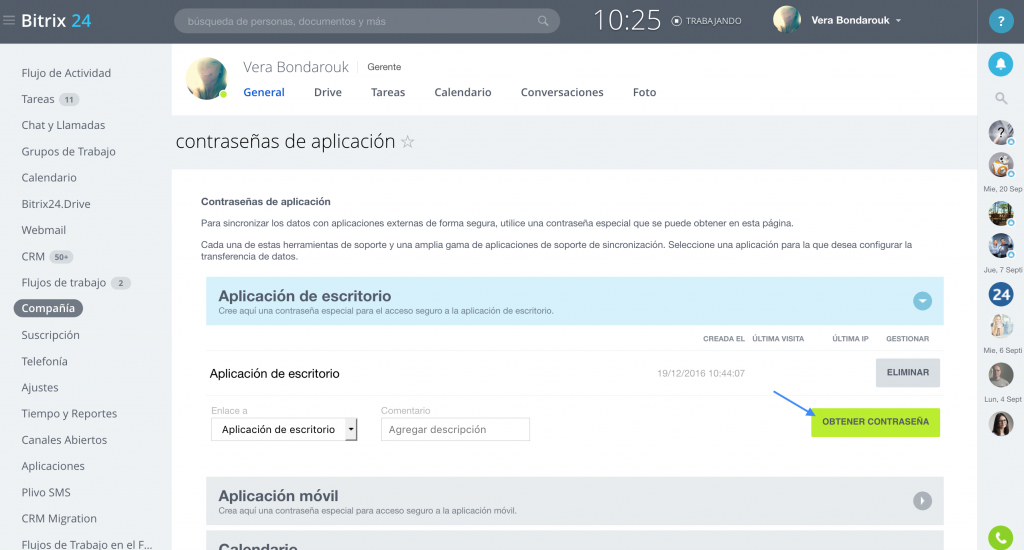Click the OBTENER CONTRASEÑA button

875,422
